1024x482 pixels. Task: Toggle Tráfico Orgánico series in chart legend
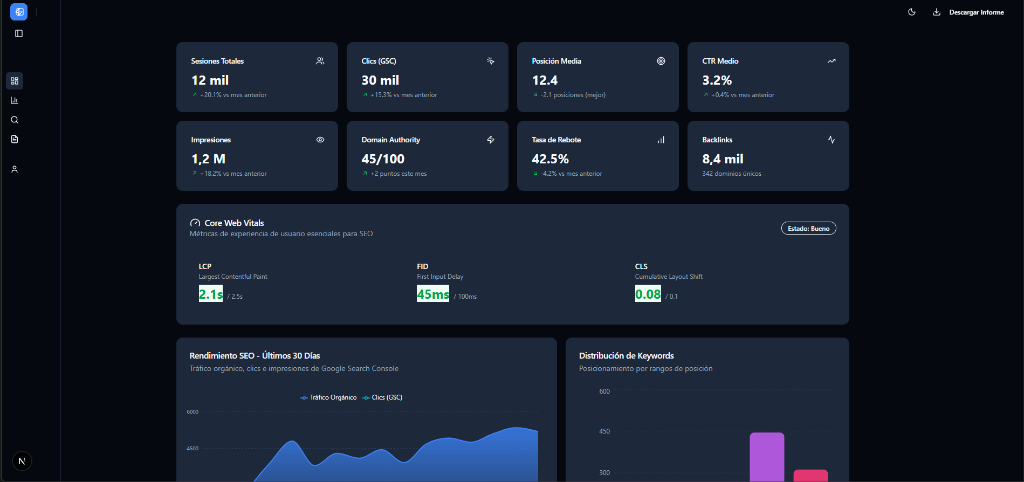click(x=328, y=397)
